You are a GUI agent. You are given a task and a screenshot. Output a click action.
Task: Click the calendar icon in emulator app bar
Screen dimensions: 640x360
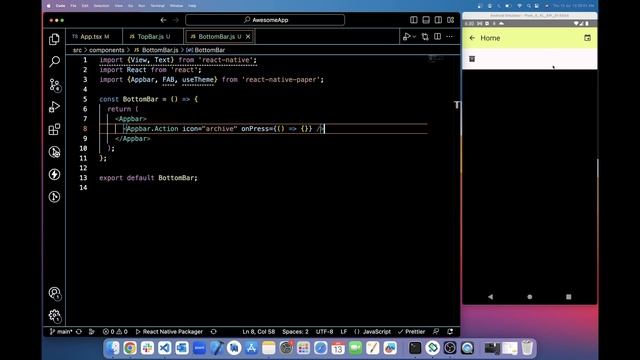coord(587,38)
